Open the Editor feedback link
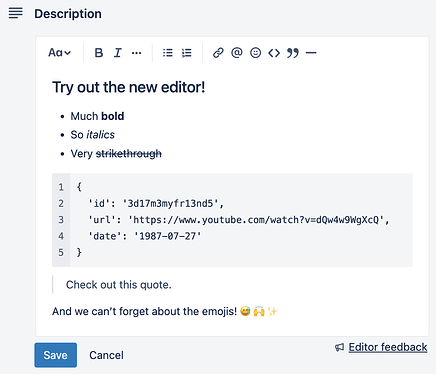This screenshot has height=374, width=436. click(x=388, y=347)
